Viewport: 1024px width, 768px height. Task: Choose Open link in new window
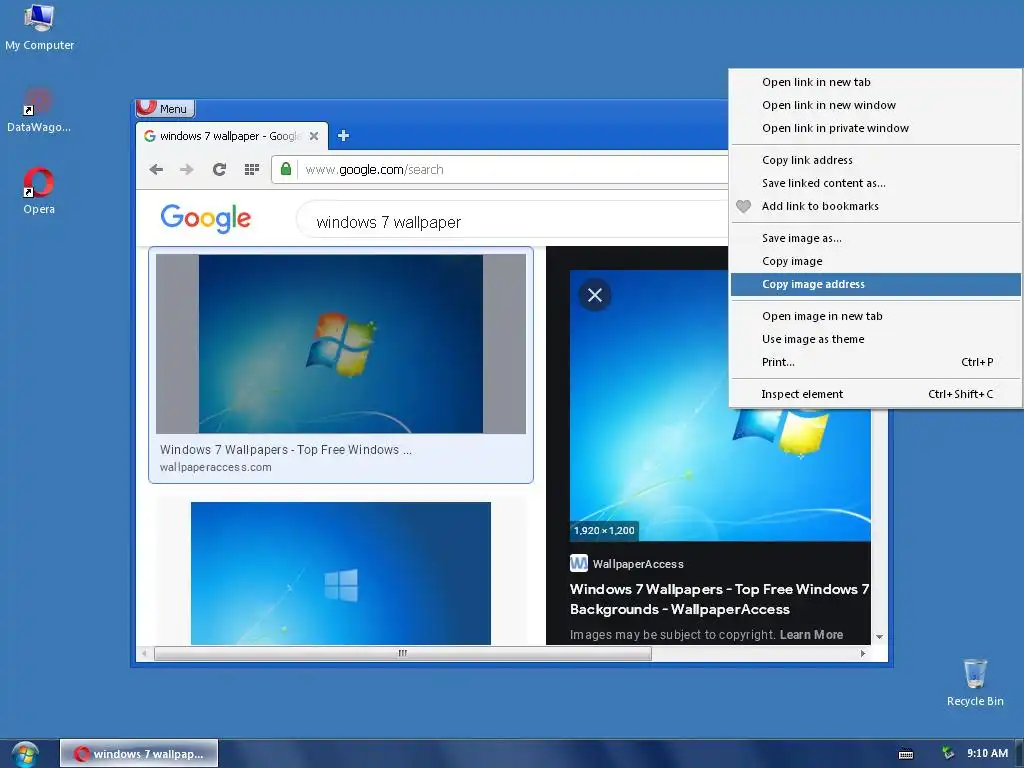(x=875, y=105)
